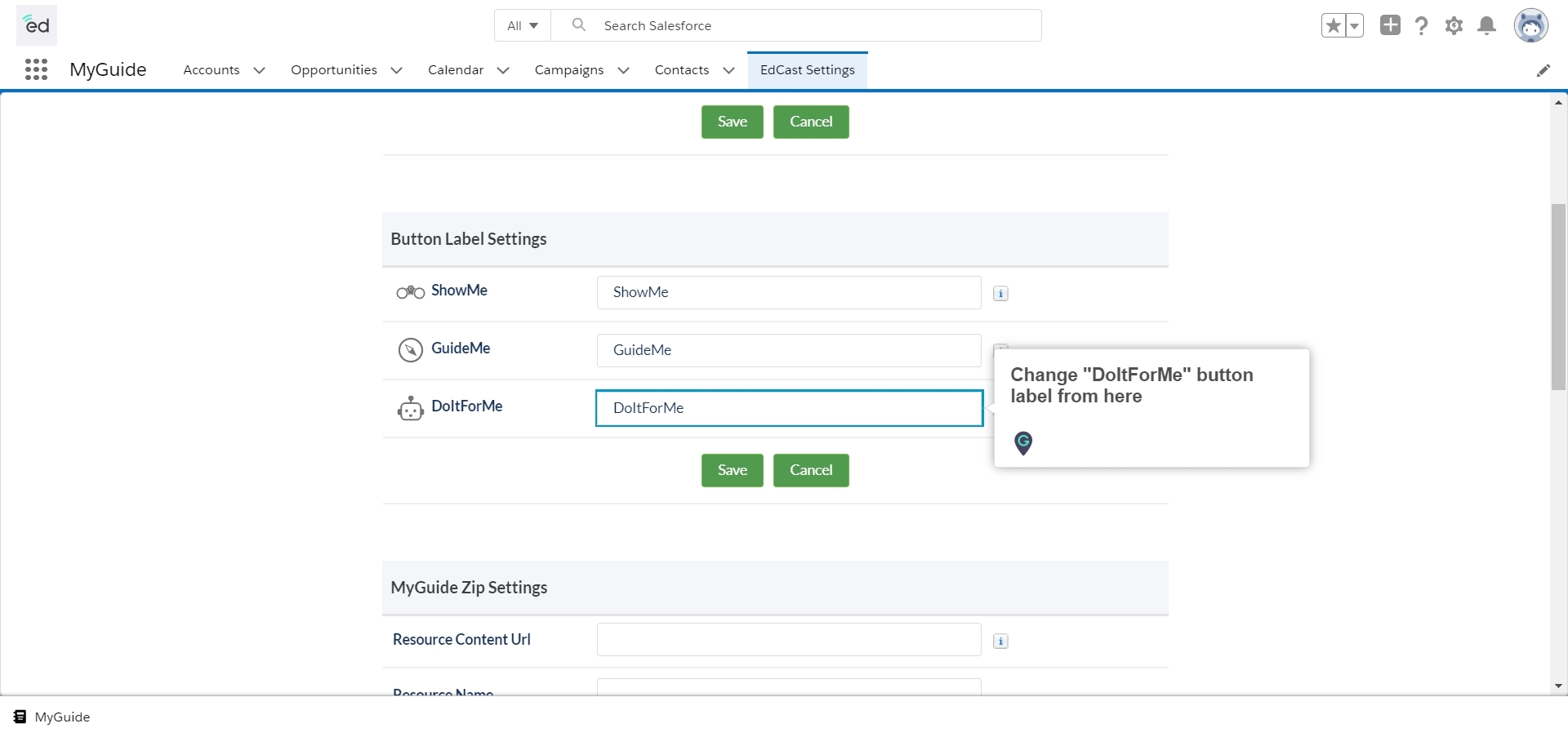Expand the Opportunities tab chevron
Viewport: 1568px width, 737px height.
click(397, 70)
